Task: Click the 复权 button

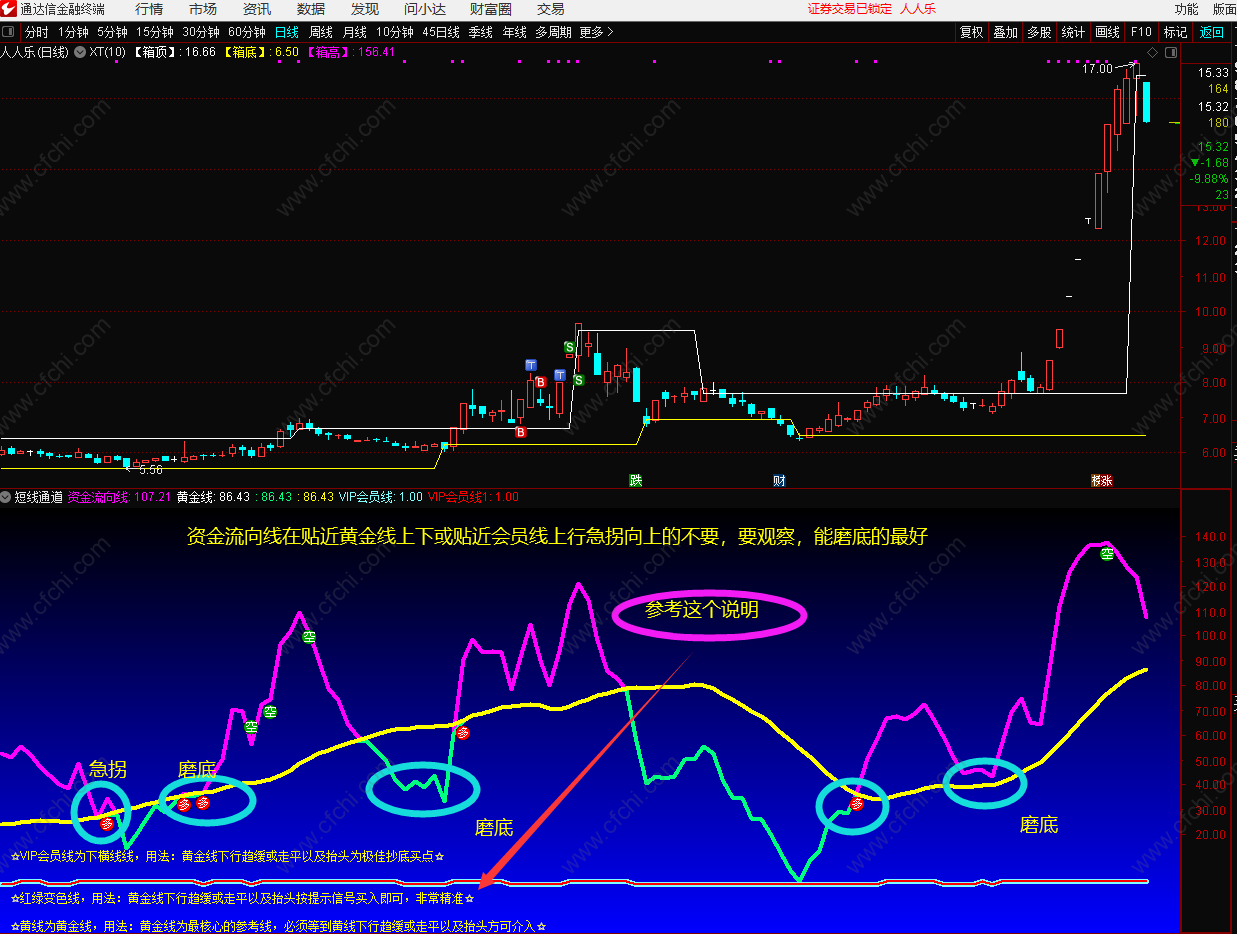Action: click(x=971, y=32)
